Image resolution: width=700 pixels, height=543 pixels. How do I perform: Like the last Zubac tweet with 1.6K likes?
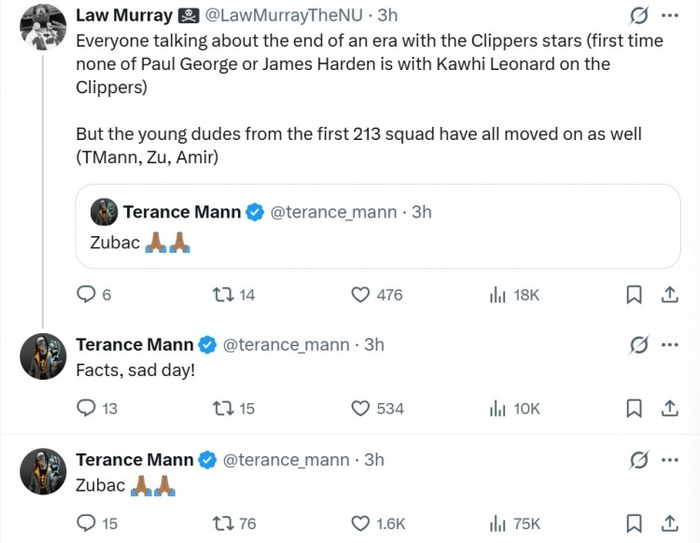361,523
